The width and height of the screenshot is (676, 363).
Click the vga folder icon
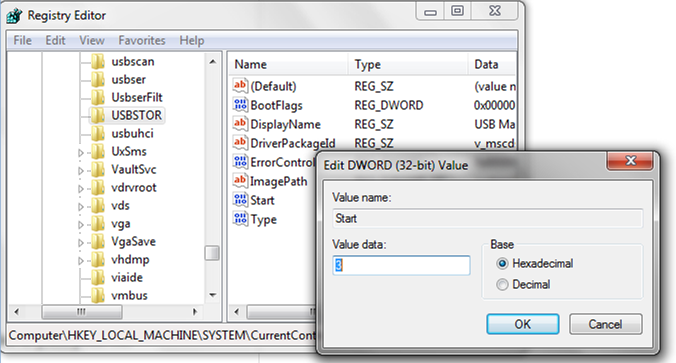[98, 224]
